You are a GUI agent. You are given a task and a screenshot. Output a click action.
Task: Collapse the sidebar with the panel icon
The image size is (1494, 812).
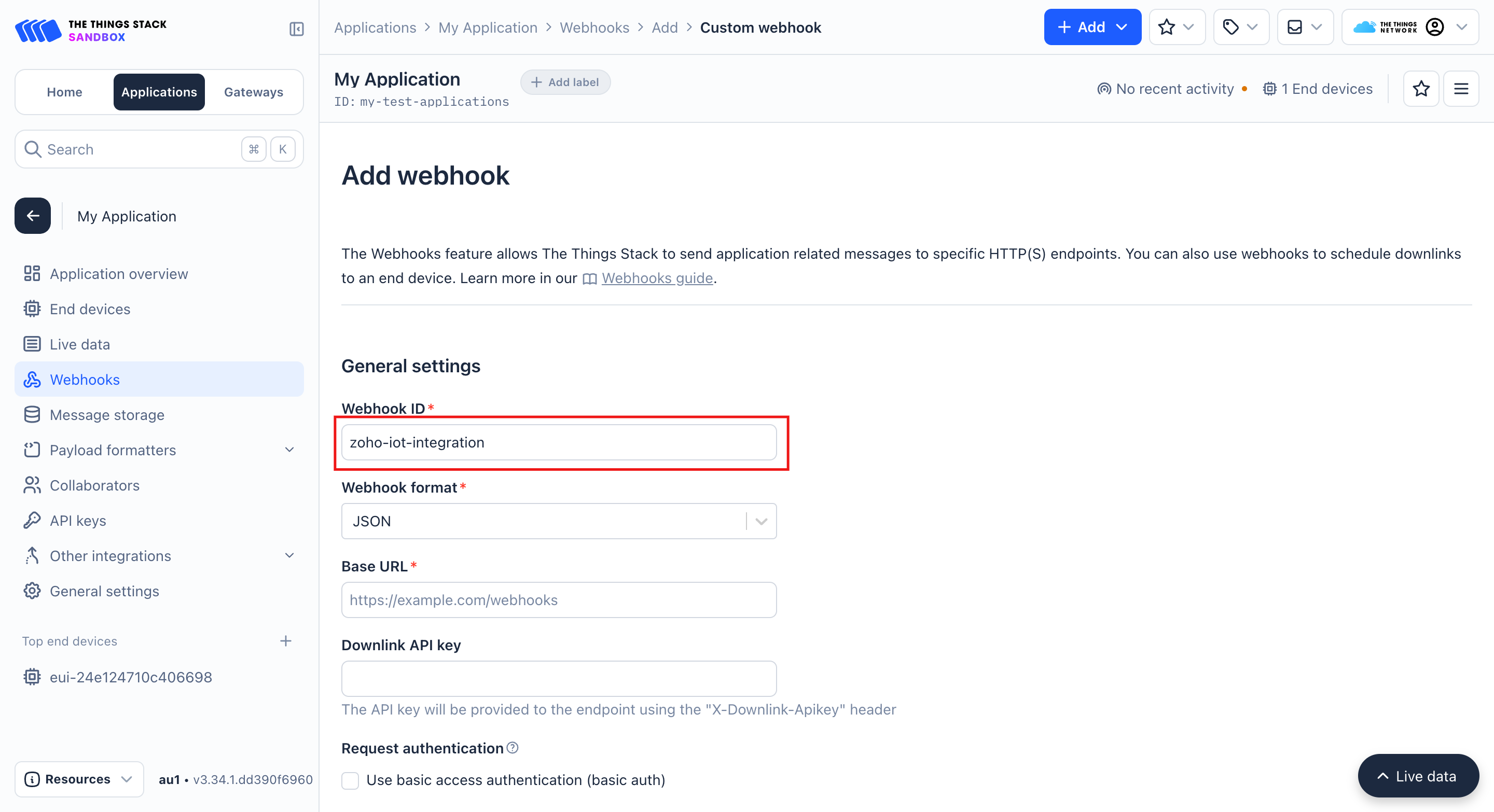[x=296, y=29]
